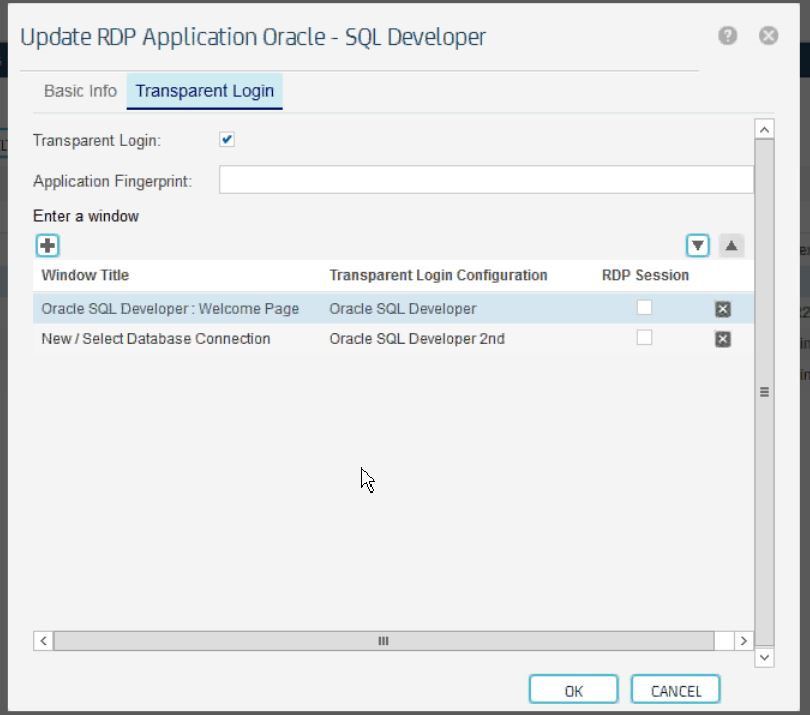
Task: Enable RDP Session for Database Connection row
Action: (x=644, y=337)
